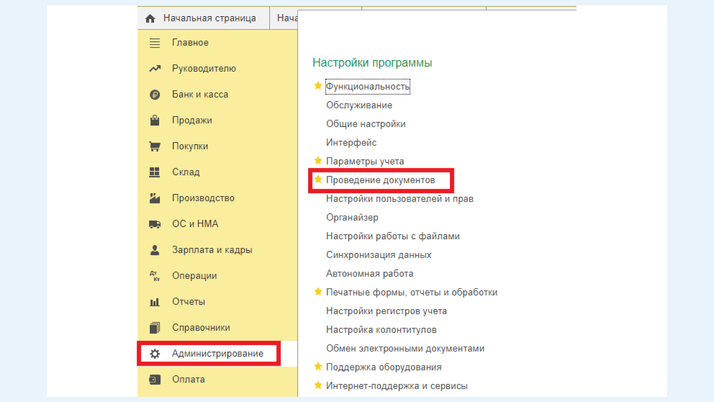Viewport: 714px width, 402px height.
Task: Open Настройки работы с файлами
Action: pyautogui.click(x=393, y=236)
